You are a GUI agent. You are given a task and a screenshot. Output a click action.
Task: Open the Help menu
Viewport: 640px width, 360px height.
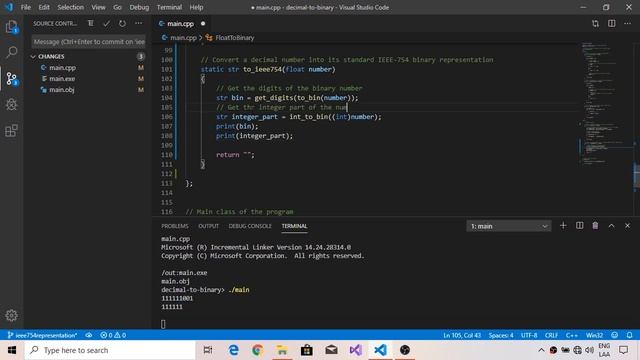tap(196, 7)
